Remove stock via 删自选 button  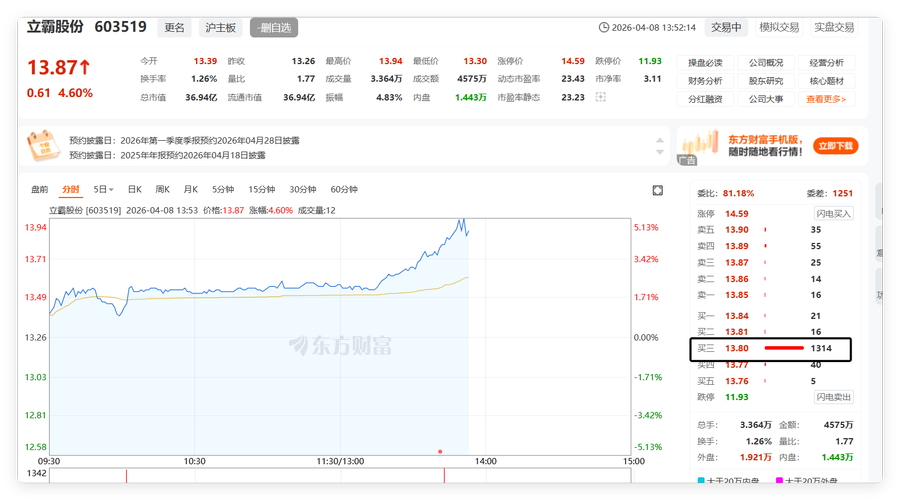click(x=274, y=28)
